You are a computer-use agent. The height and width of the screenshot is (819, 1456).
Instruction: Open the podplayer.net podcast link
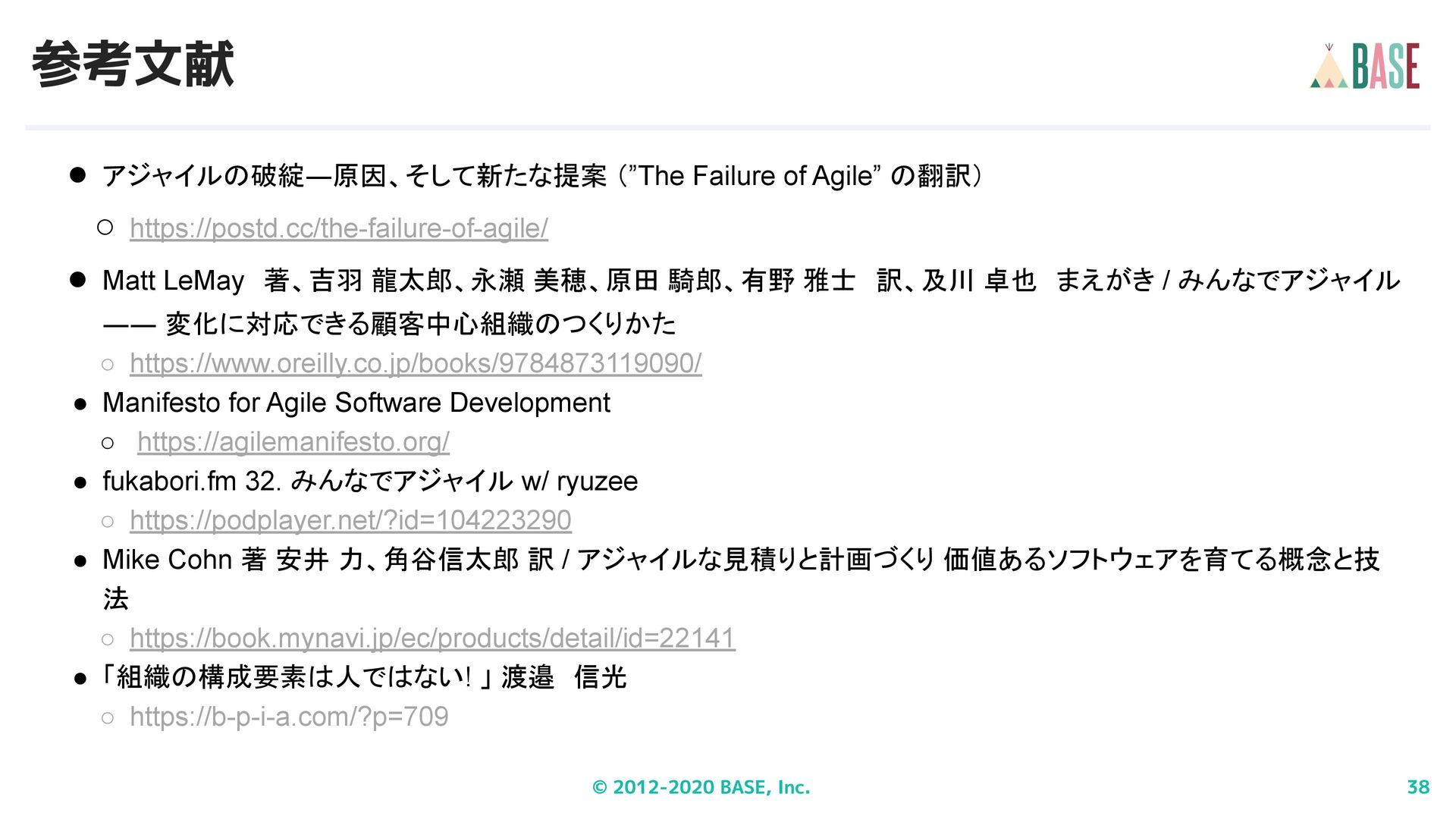tap(350, 520)
